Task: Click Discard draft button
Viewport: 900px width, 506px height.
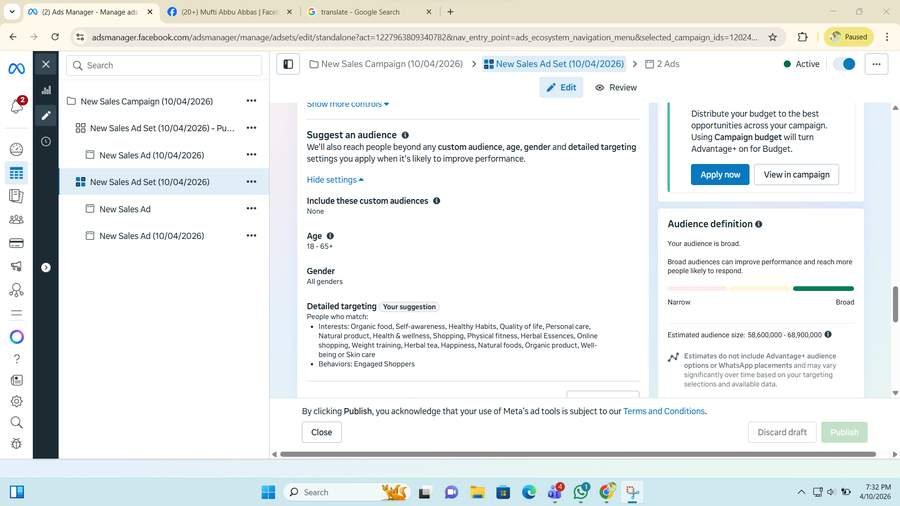Action: [x=782, y=432]
